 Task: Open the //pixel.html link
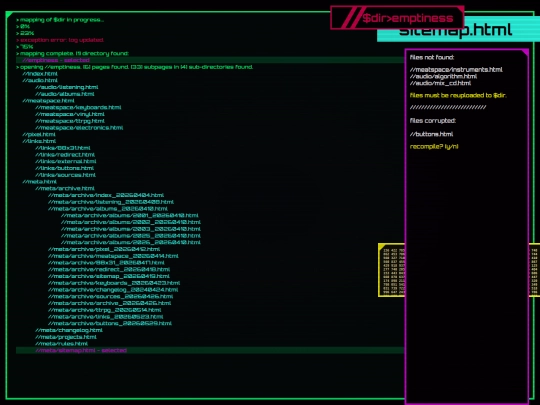[x=39, y=134]
